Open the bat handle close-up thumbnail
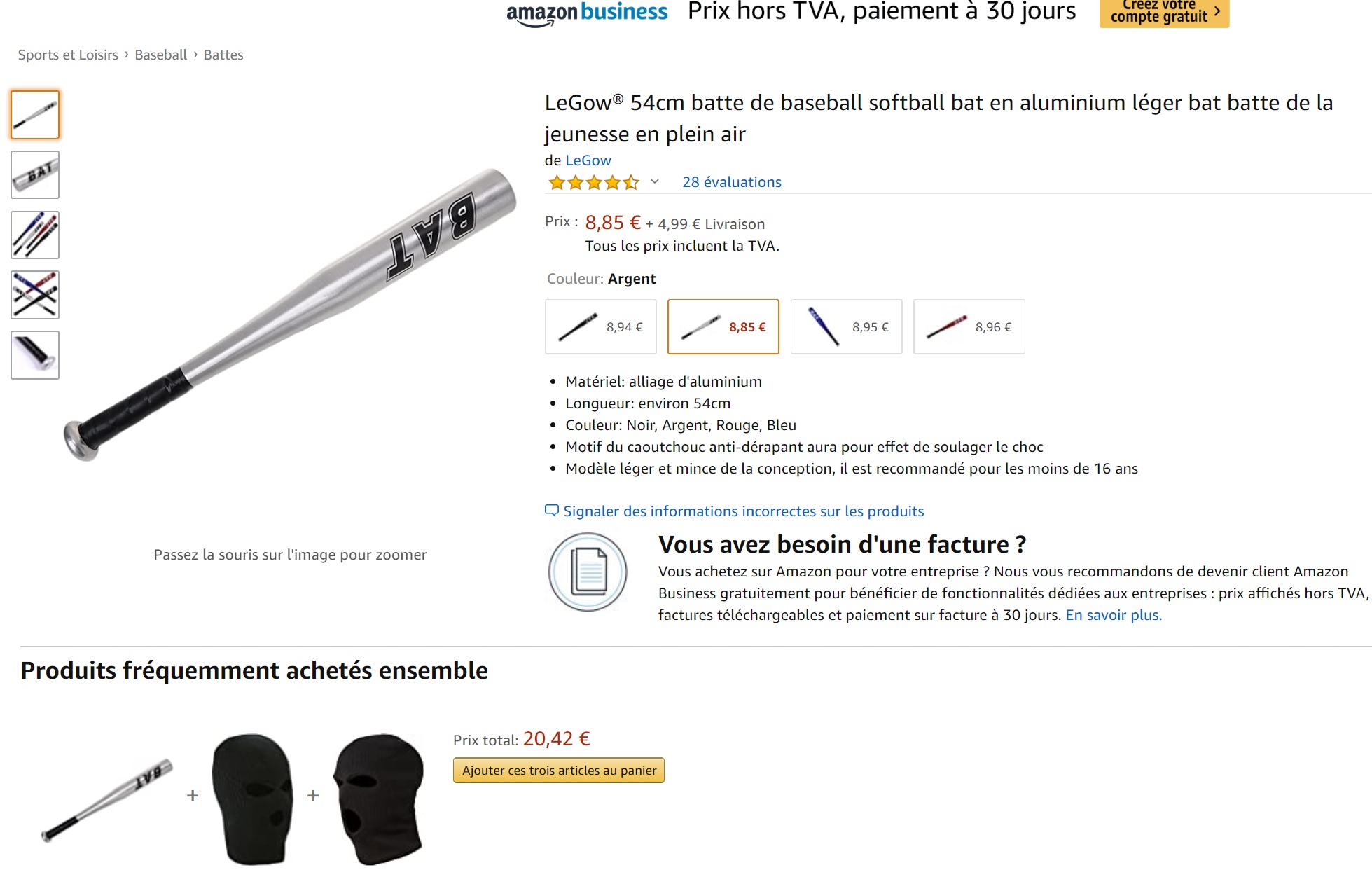Viewport: 1372px width, 877px height. 35,355
